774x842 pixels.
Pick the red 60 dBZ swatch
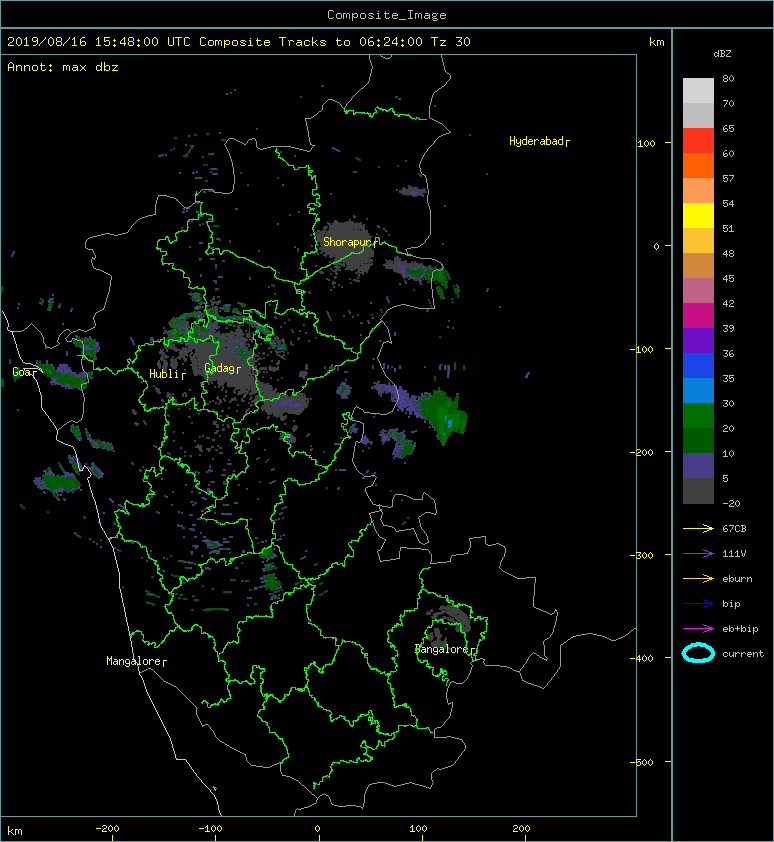698,141
